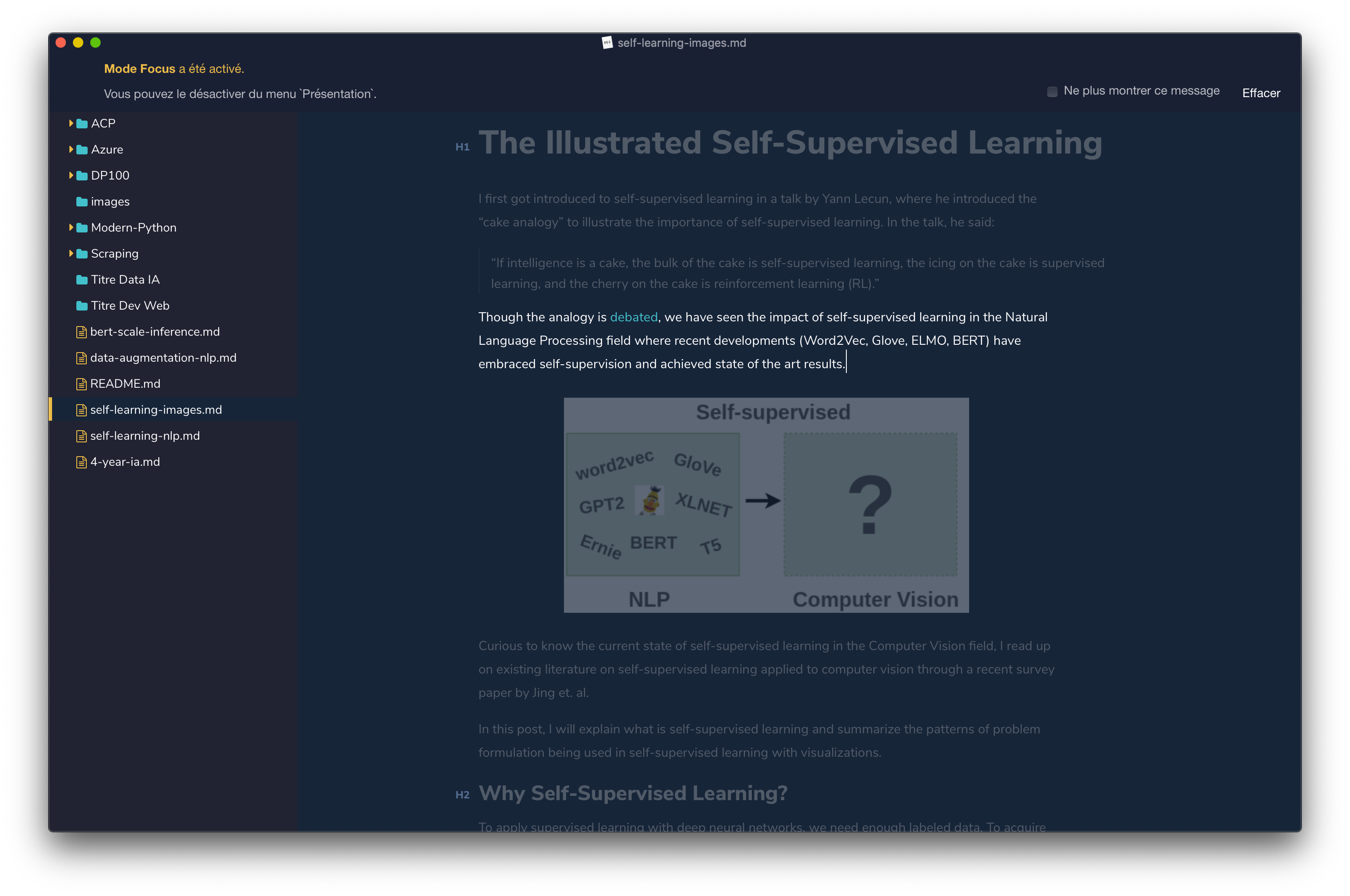Click the images folder icon
This screenshot has width=1350, height=896.
pos(82,202)
